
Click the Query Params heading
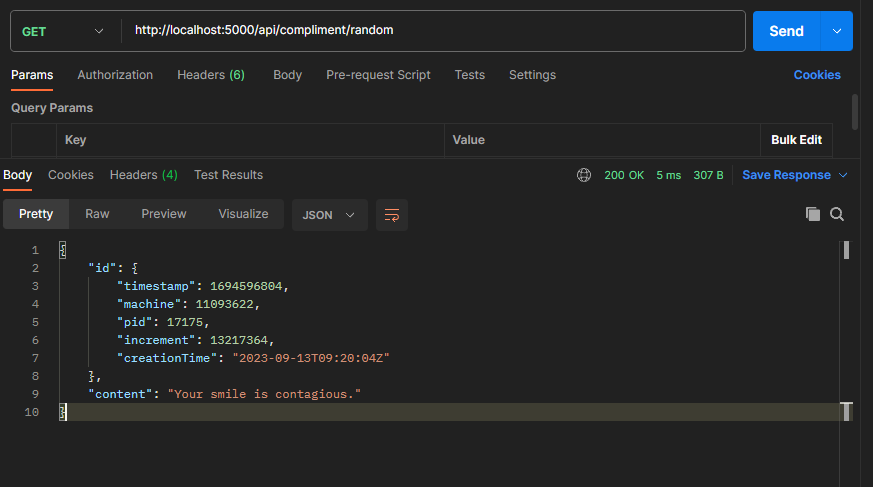pos(52,108)
